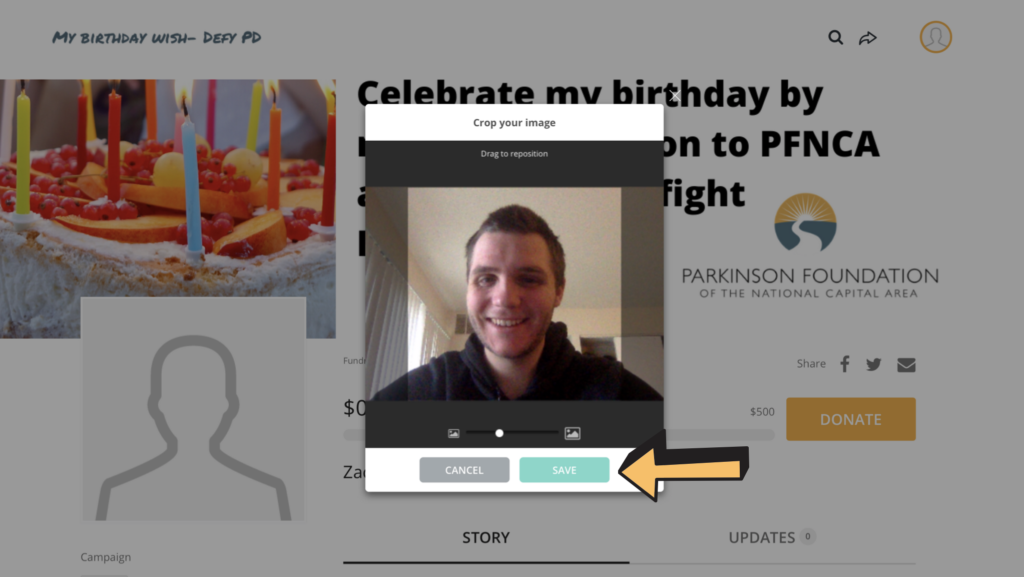Click the birthday cake cover photo
The height and width of the screenshot is (577, 1024).
pyautogui.click(x=168, y=188)
